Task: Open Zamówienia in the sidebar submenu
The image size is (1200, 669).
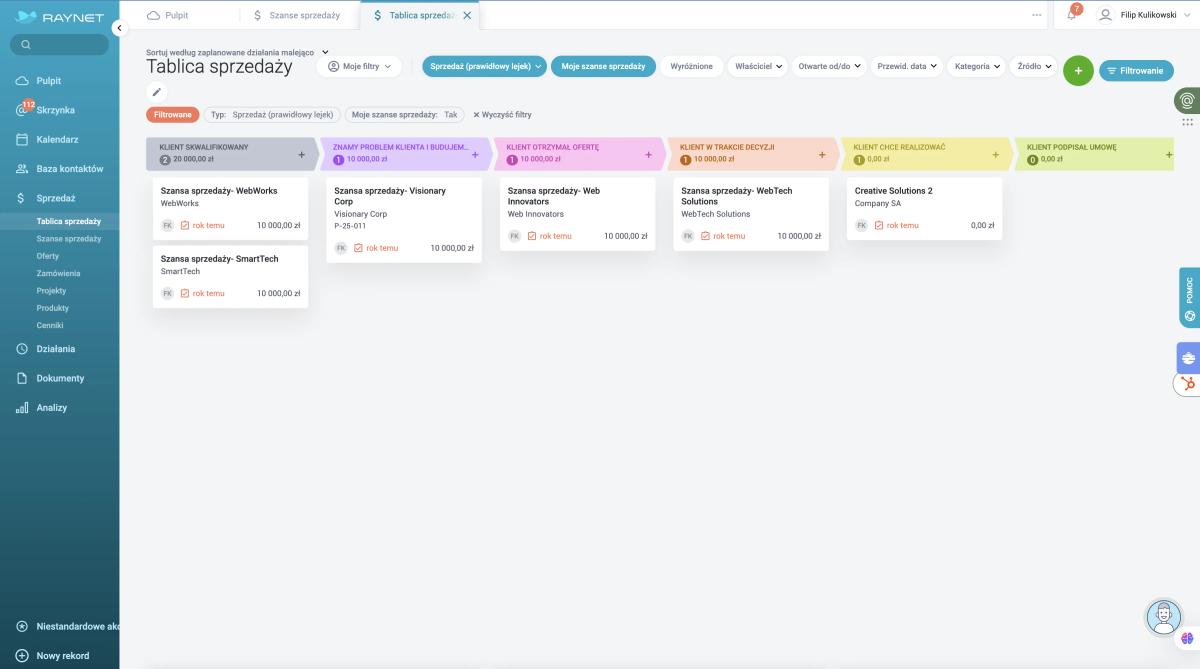Action: [58, 273]
